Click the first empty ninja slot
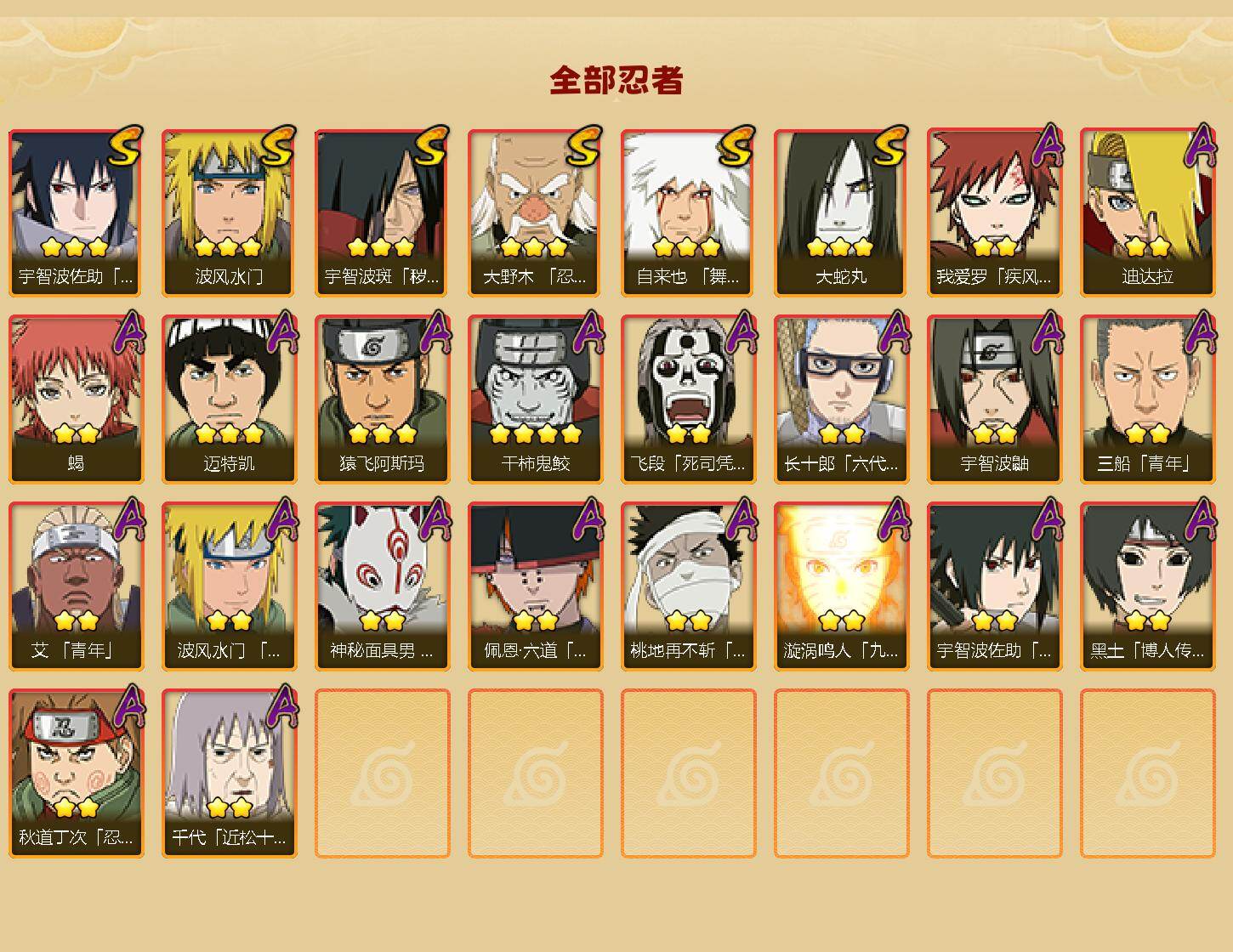The width and height of the screenshot is (1233, 952). click(x=382, y=773)
